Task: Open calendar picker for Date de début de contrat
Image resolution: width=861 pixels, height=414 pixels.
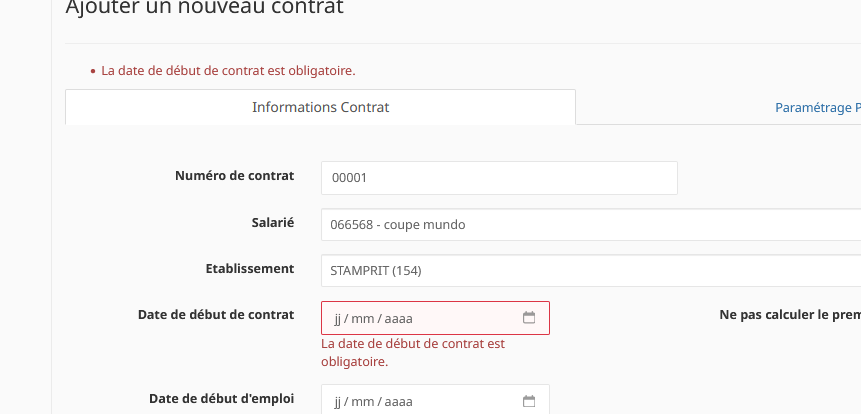Action: pyautogui.click(x=528, y=318)
